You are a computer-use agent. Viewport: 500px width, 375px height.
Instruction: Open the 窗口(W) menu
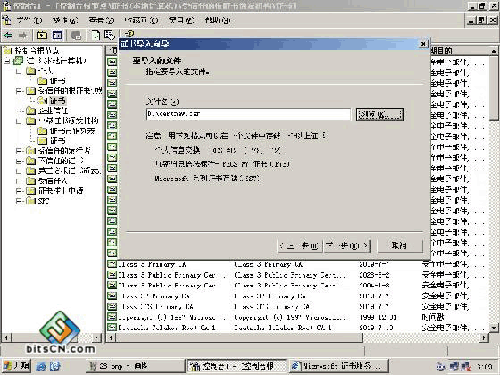(x=181, y=20)
